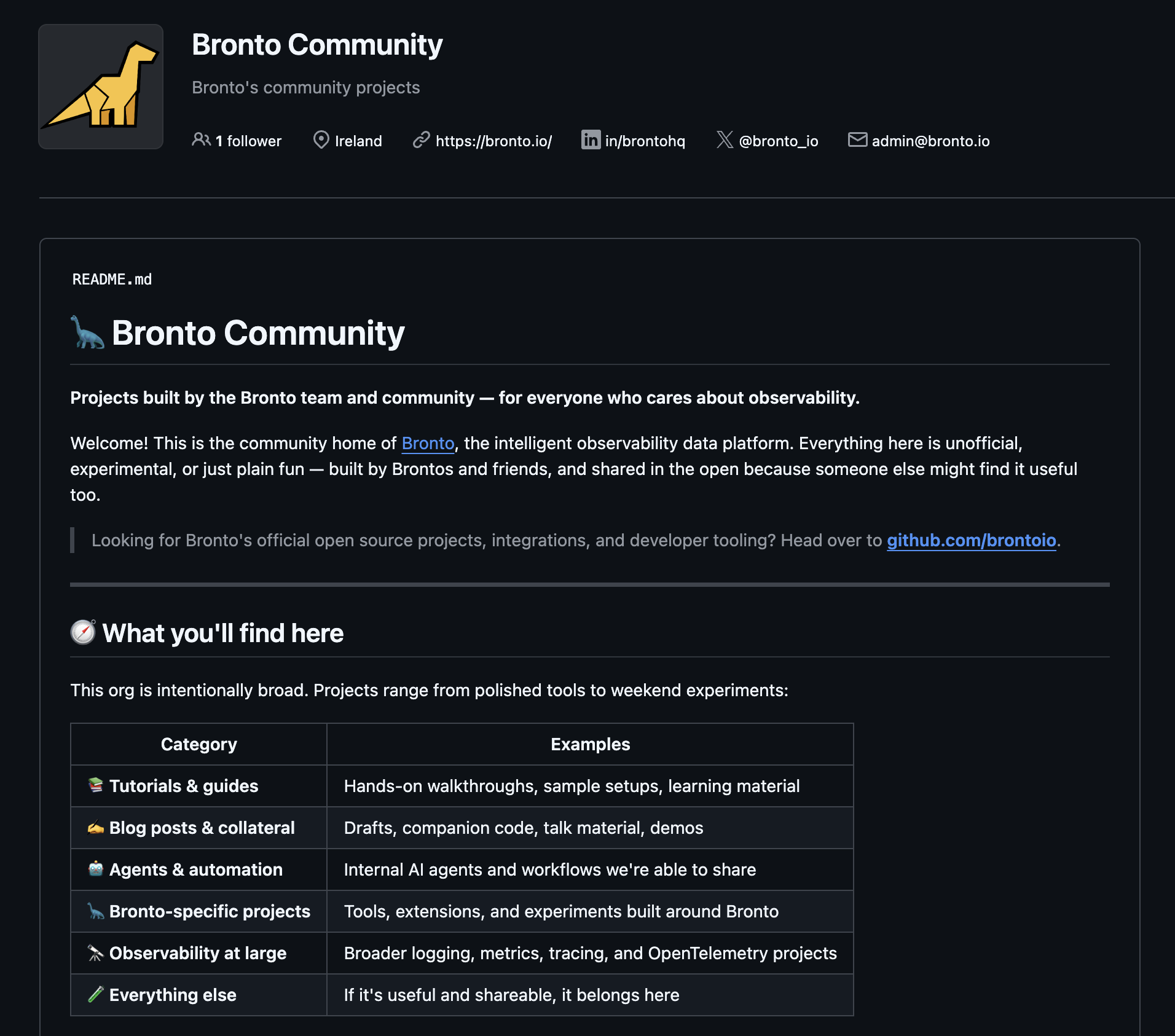Viewport: 1175px width, 1036px height.
Task: Open the in/brontohq LinkedIn link
Action: coord(645,141)
